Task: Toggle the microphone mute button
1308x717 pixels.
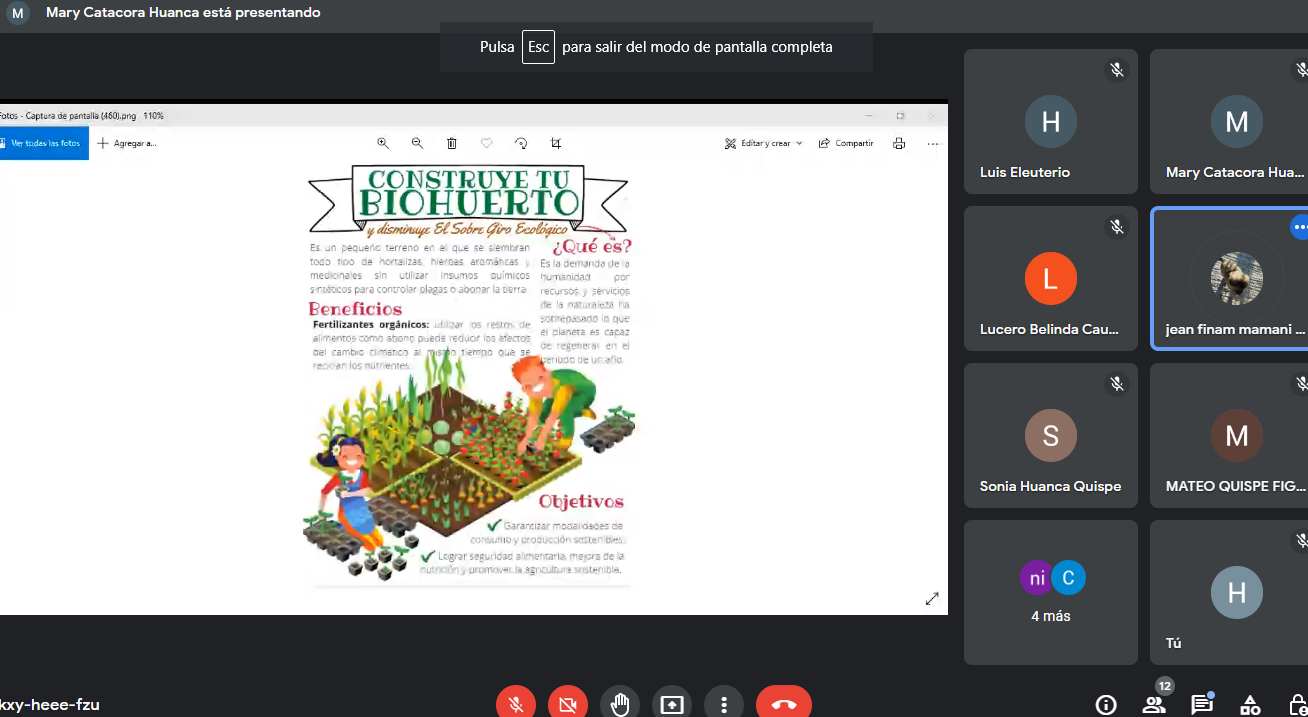Action: coord(516,704)
